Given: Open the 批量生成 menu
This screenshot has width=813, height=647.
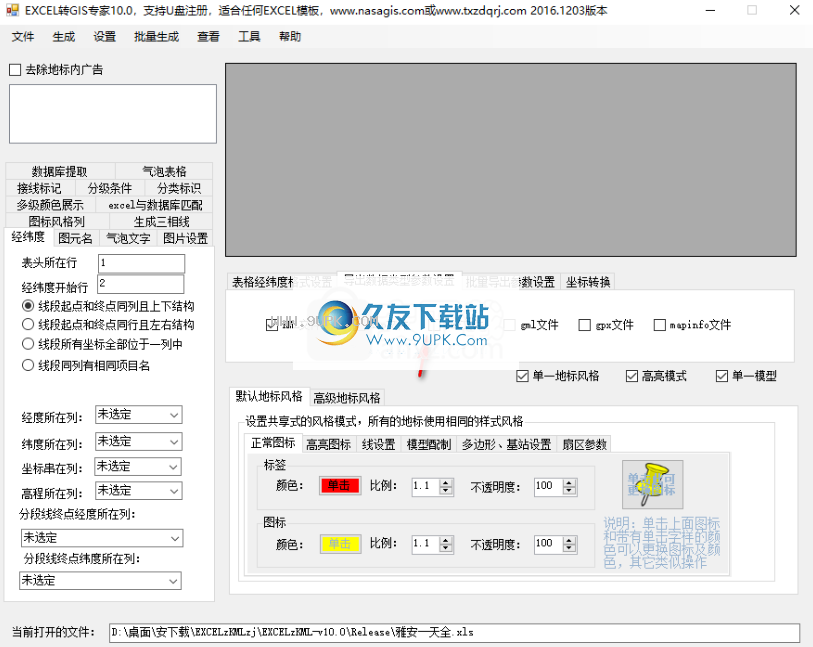Looking at the screenshot, I should click(156, 37).
